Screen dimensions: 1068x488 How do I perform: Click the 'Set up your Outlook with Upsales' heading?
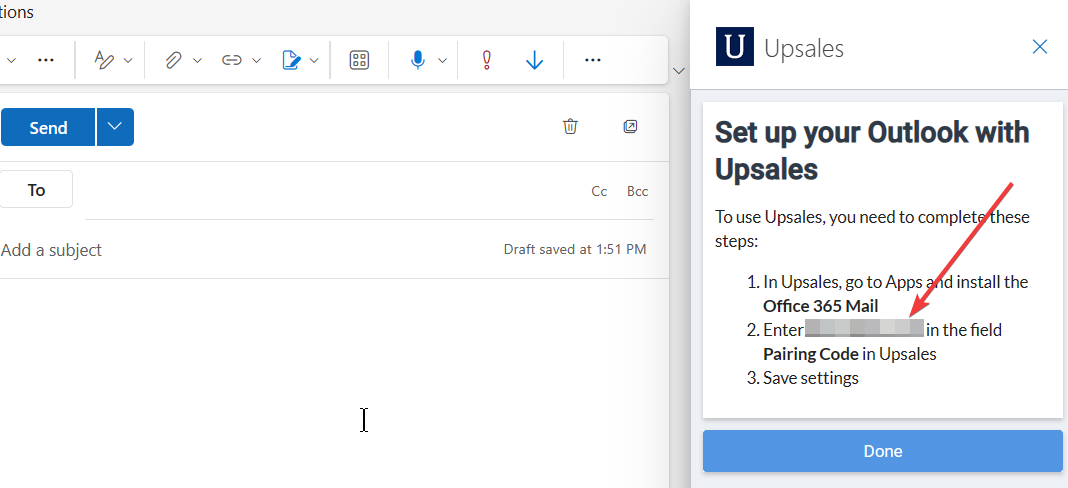tap(872, 150)
